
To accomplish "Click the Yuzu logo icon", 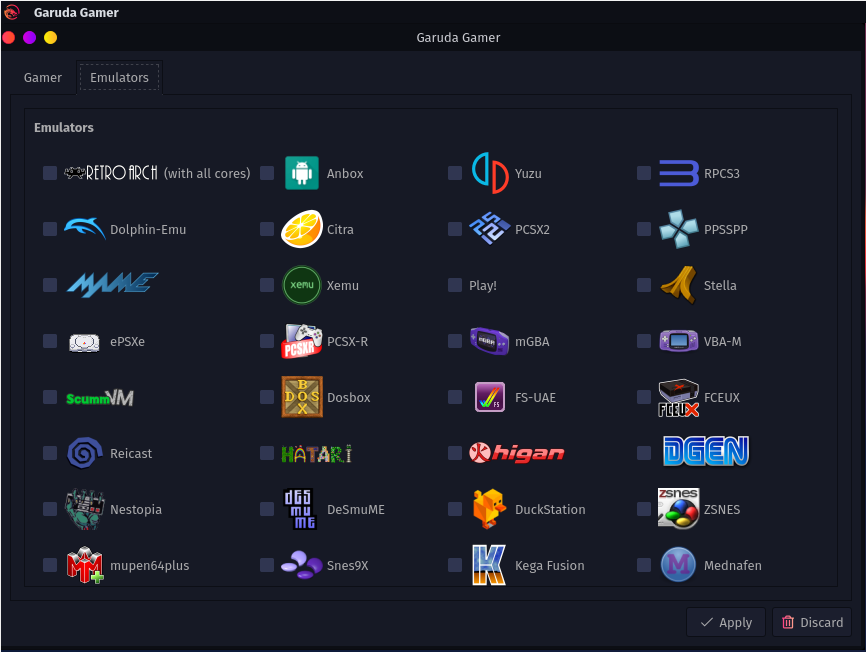I will click(490, 173).
